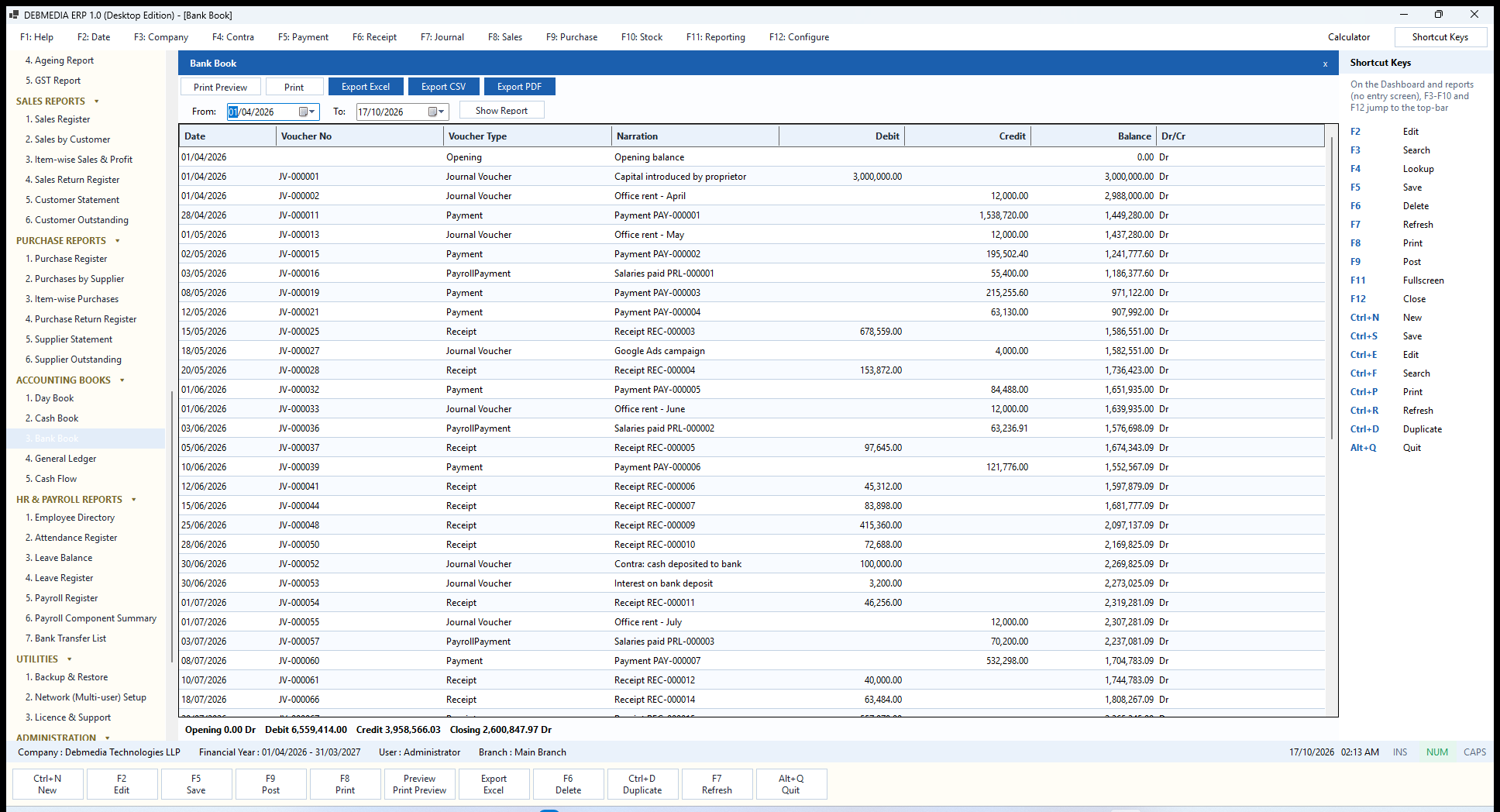Click the app icon in title bar

click(x=13, y=15)
